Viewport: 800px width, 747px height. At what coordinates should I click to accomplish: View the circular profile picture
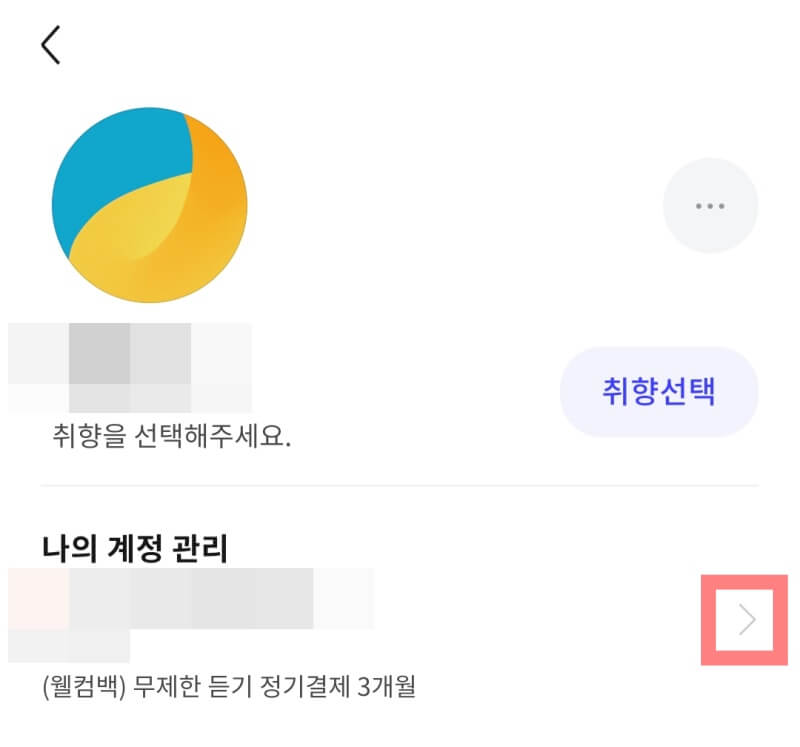149,205
